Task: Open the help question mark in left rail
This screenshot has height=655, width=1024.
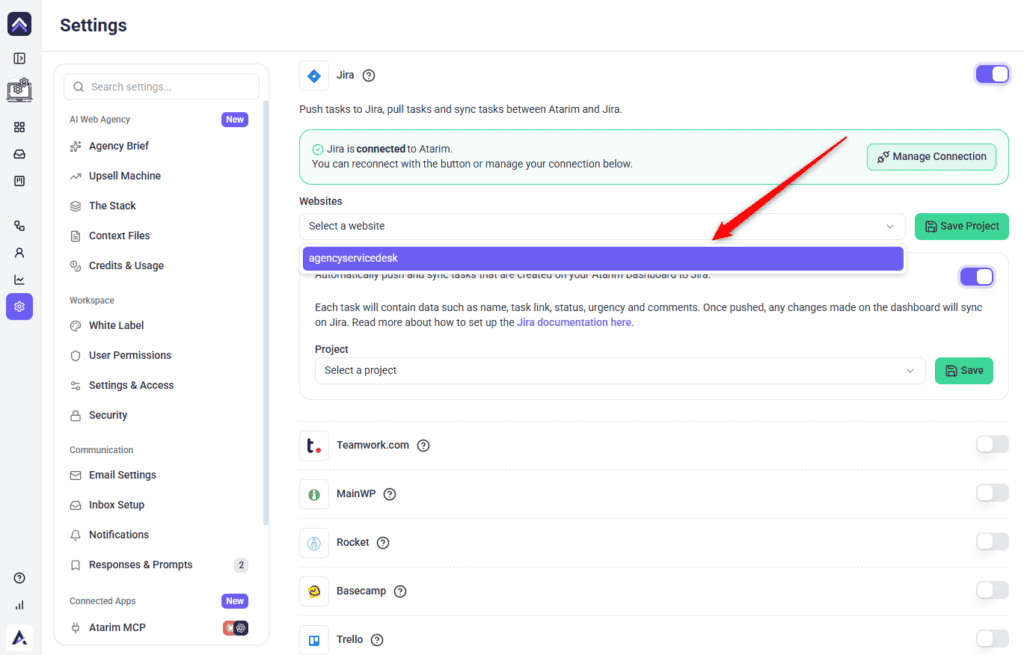Action: (20, 578)
